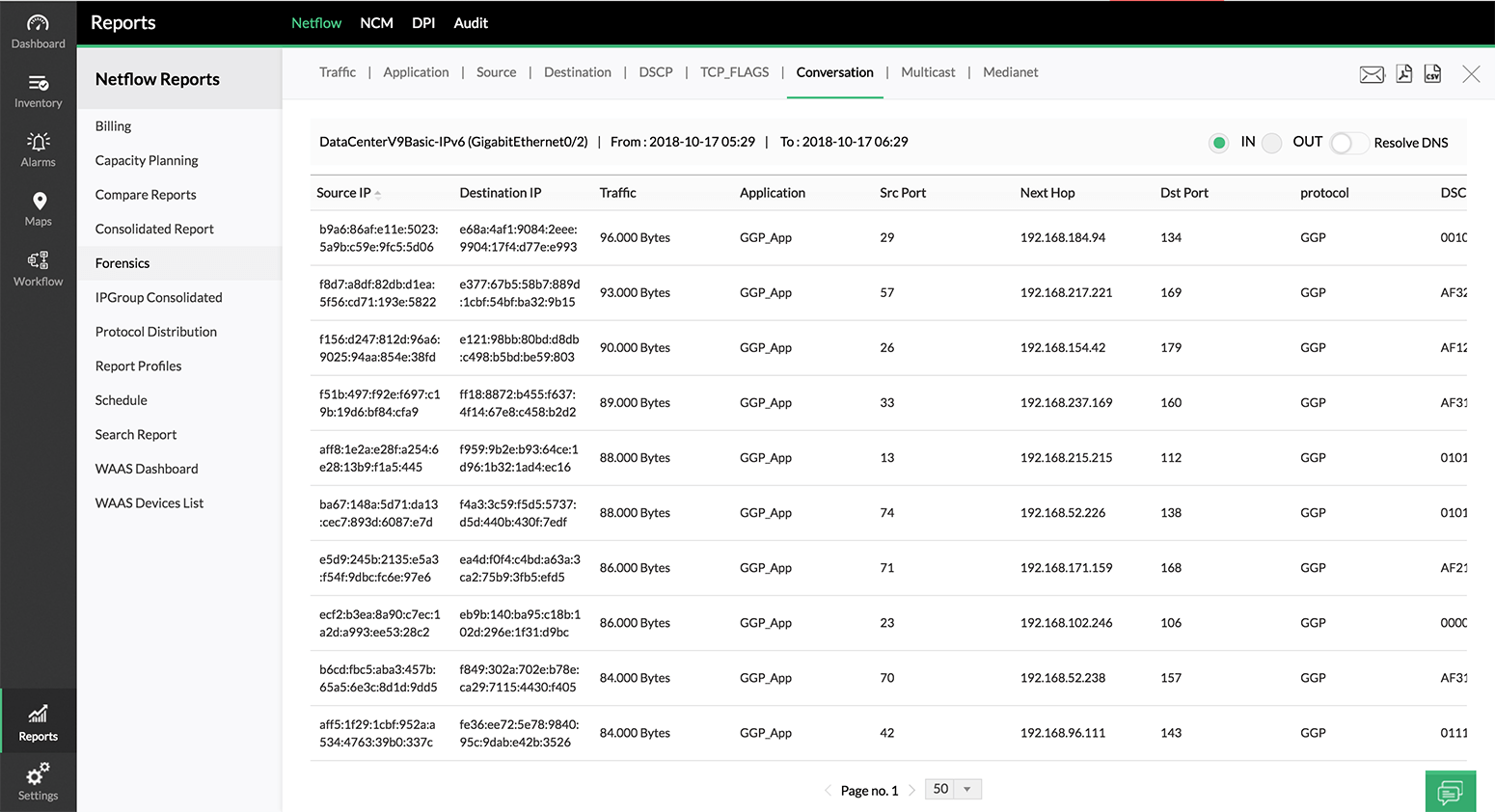Select the OUT radio button
The width and height of the screenshot is (1495, 812).
coord(1272,143)
